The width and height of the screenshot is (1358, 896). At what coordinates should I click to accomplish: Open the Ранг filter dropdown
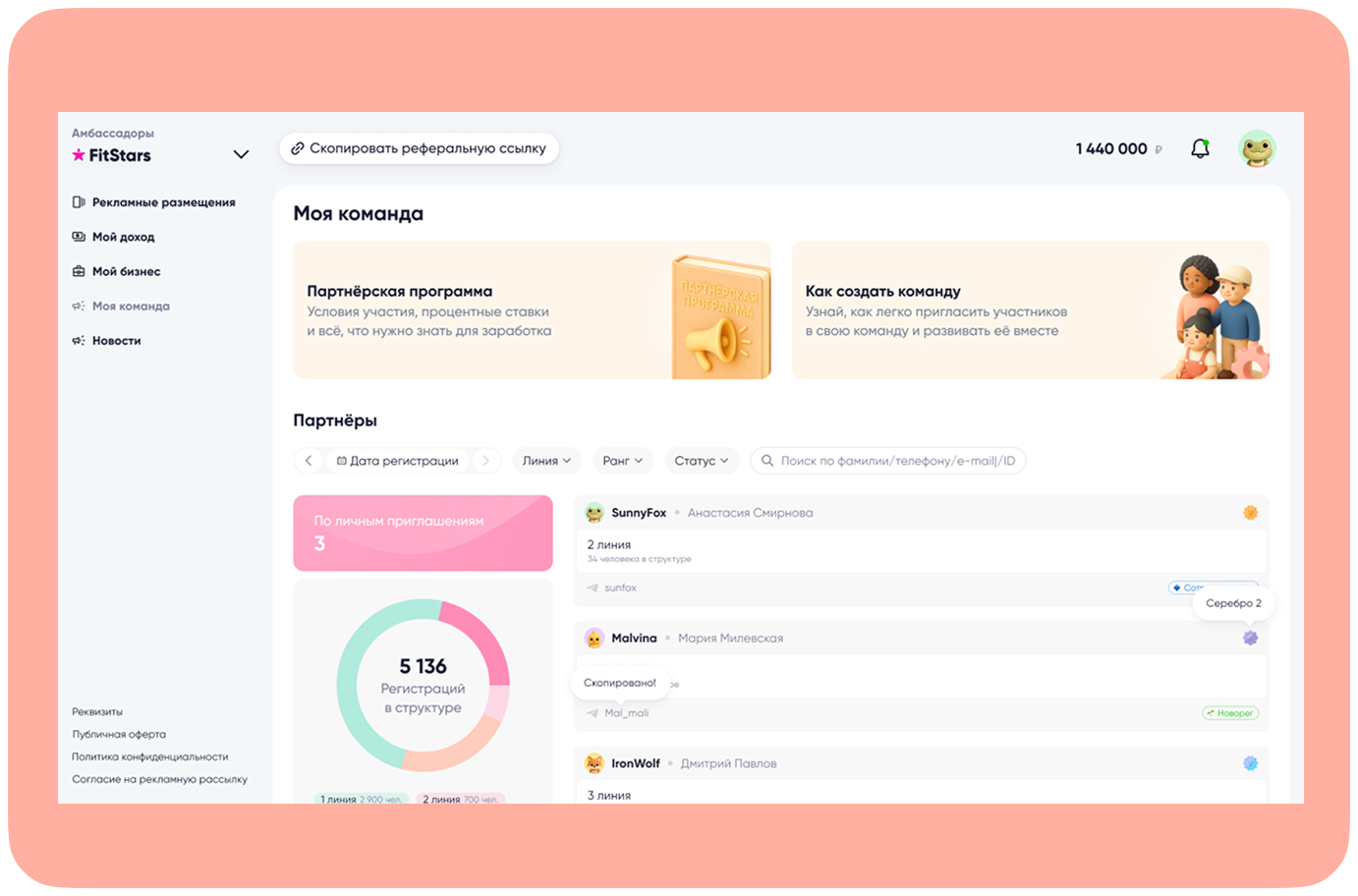click(x=622, y=461)
